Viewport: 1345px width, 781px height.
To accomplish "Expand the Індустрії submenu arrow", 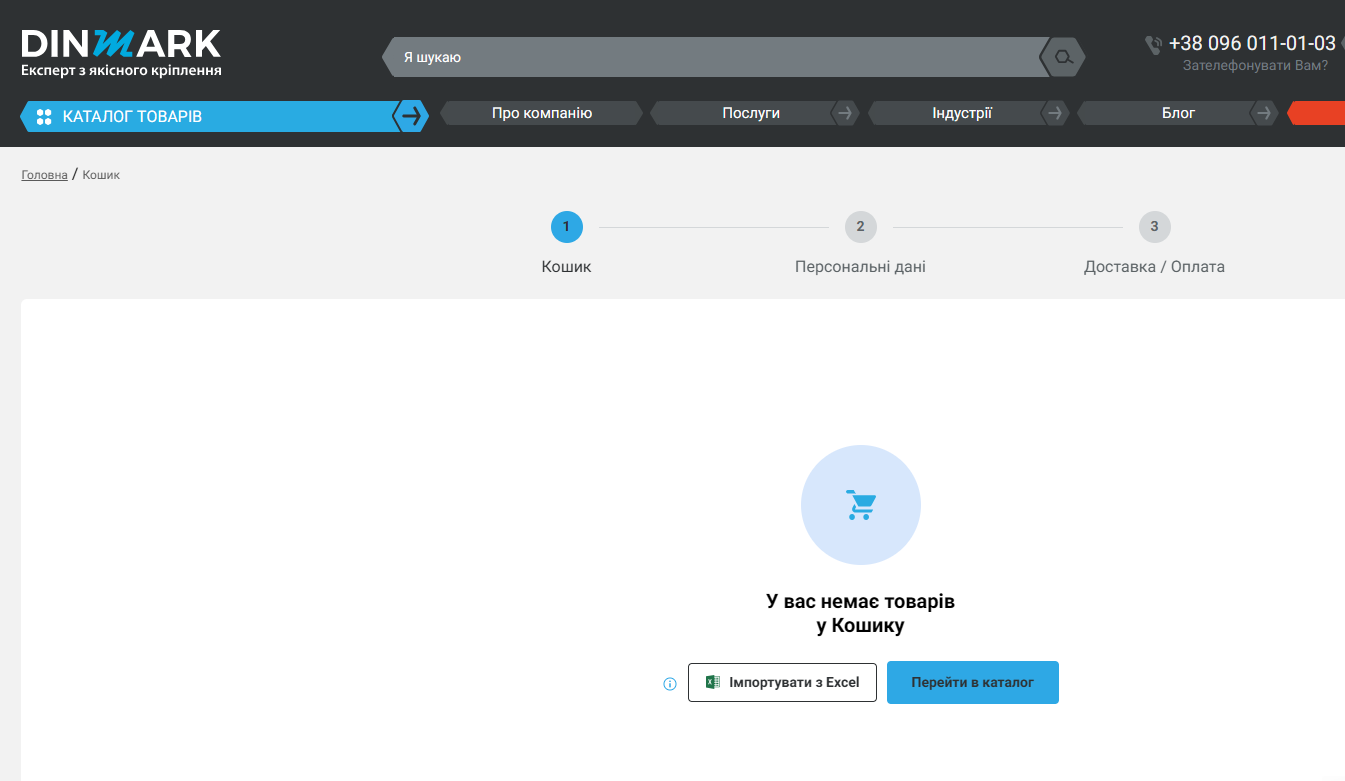I will click(x=1055, y=113).
